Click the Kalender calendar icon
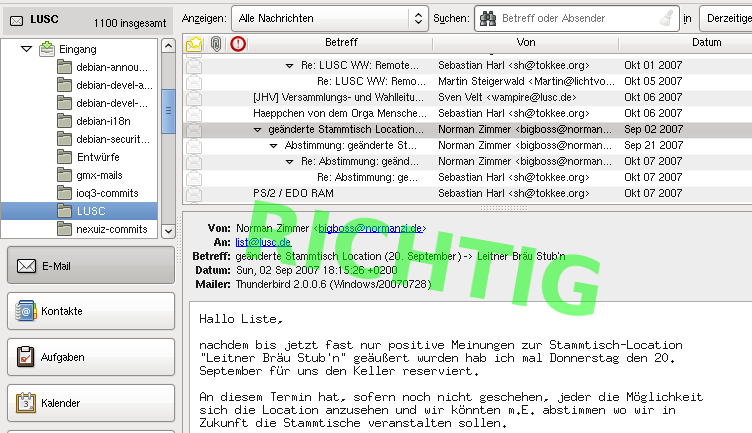The width and height of the screenshot is (752, 433). pos(26,404)
